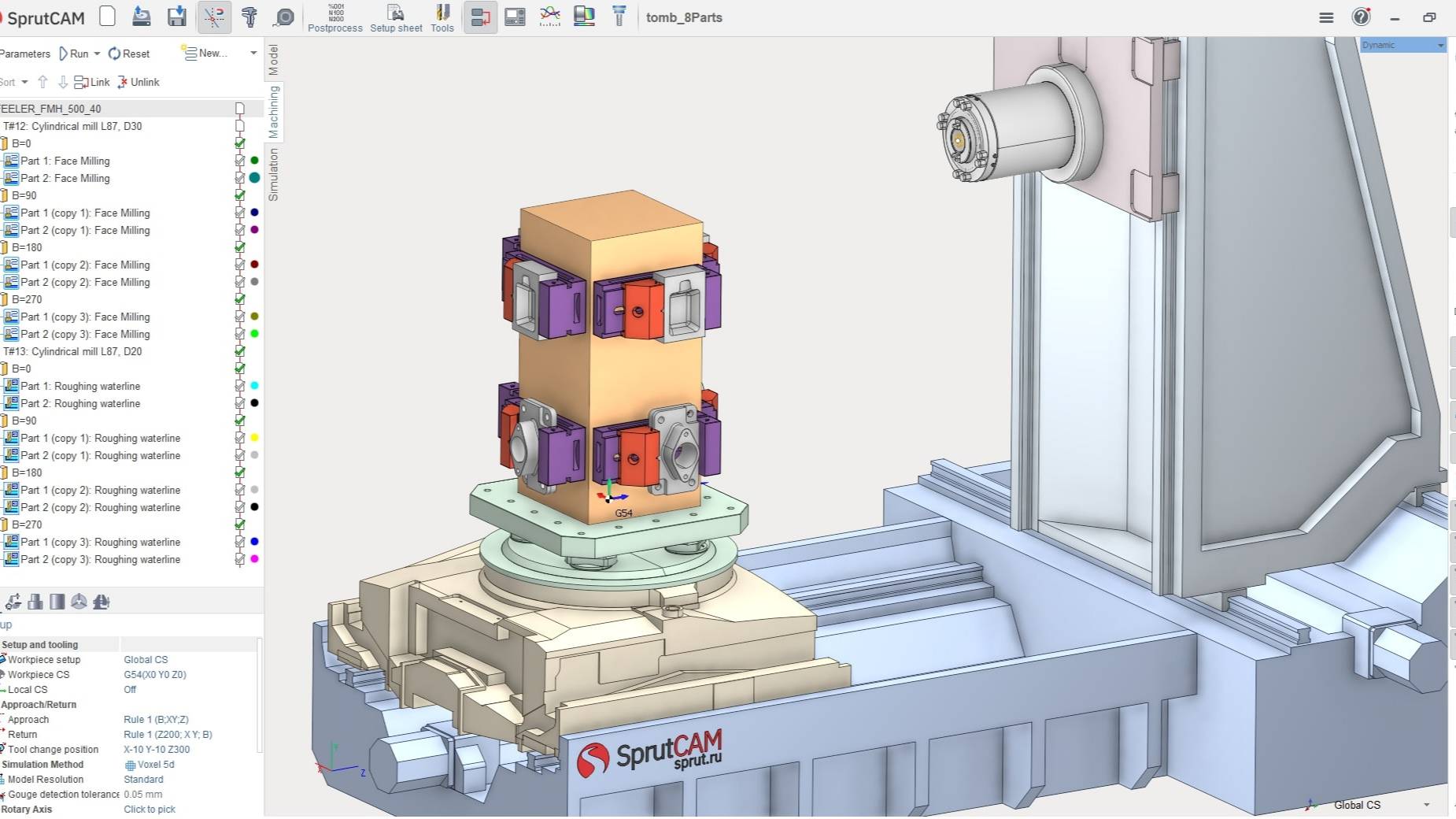Open the Global CS dropdown at bottom right
This screenshot has width=1456, height=819.
click(1427, 805)
